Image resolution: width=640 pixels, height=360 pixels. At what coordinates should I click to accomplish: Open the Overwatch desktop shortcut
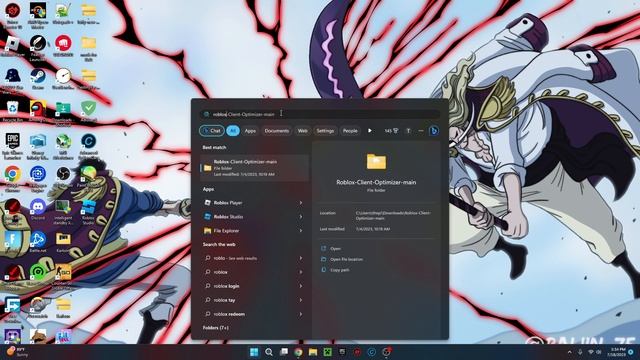(x=38, y=307)
